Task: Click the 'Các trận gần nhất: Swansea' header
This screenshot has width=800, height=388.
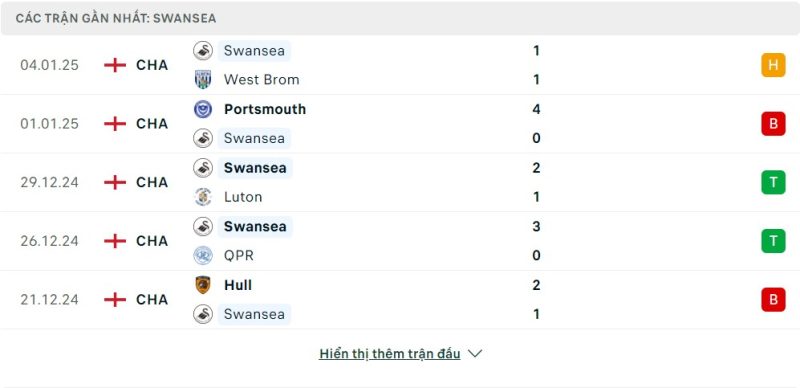Action: [x=116, y=18]
